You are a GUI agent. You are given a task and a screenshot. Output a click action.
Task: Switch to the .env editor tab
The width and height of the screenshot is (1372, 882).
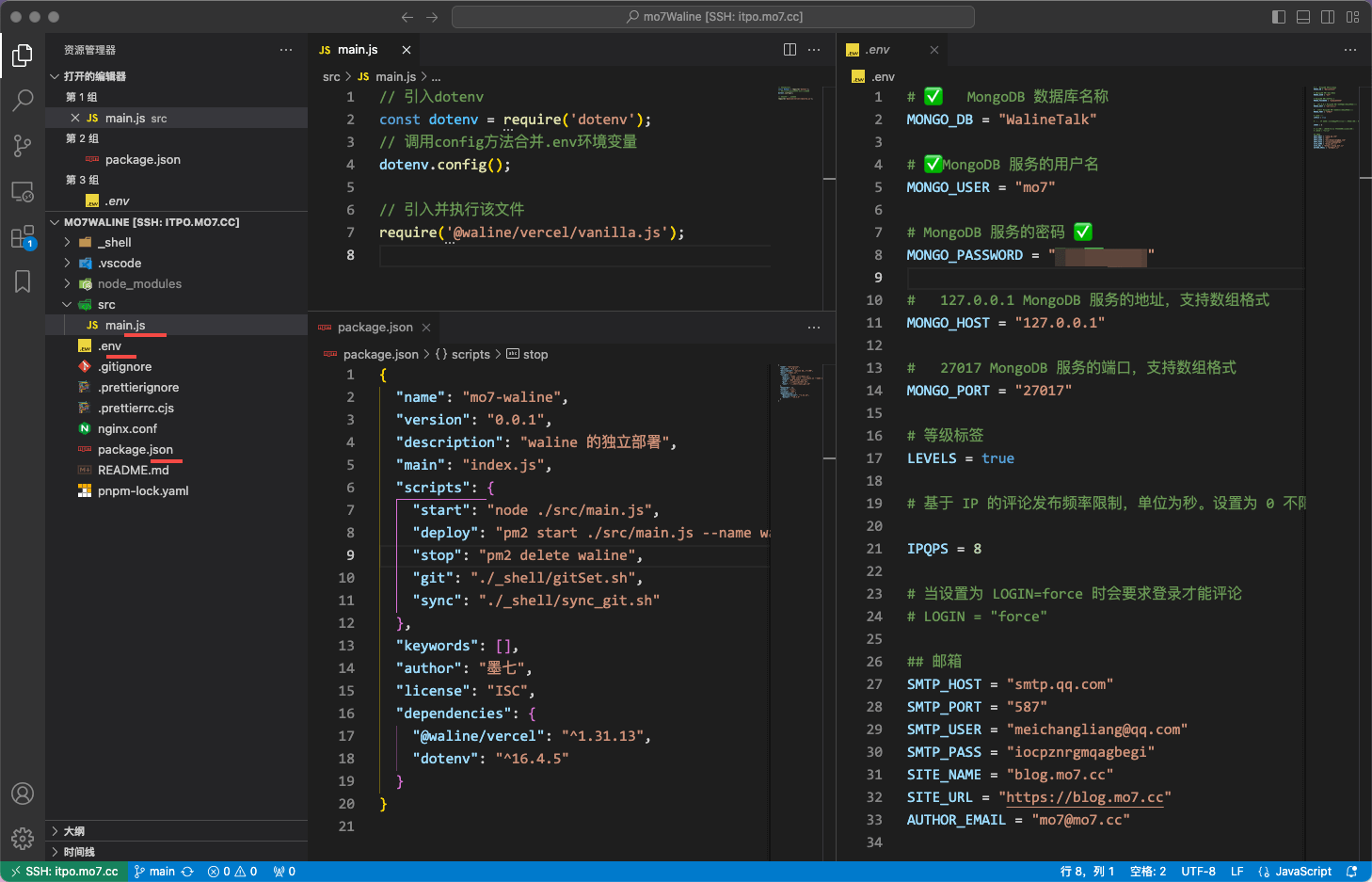(892, 50)
